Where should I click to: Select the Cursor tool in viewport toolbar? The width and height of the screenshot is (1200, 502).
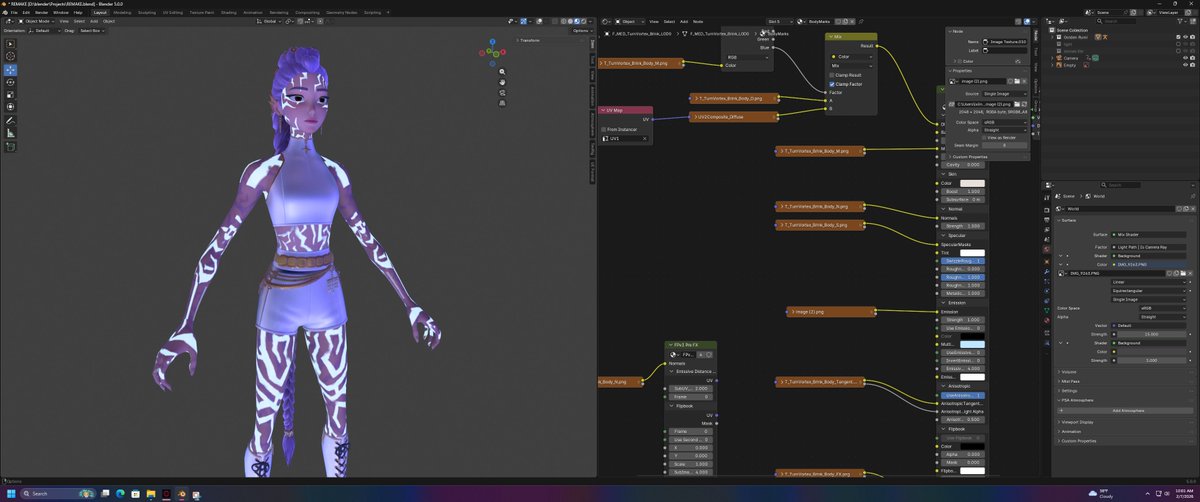click(11, 56)
